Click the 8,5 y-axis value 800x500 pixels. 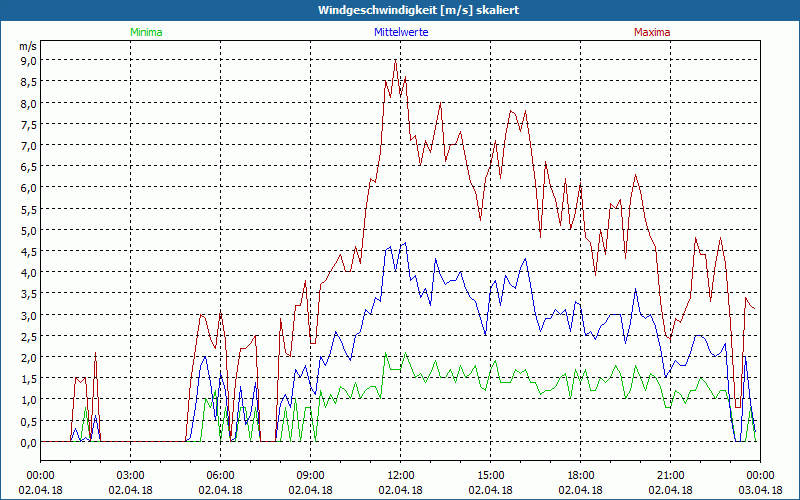click(28, 82)
